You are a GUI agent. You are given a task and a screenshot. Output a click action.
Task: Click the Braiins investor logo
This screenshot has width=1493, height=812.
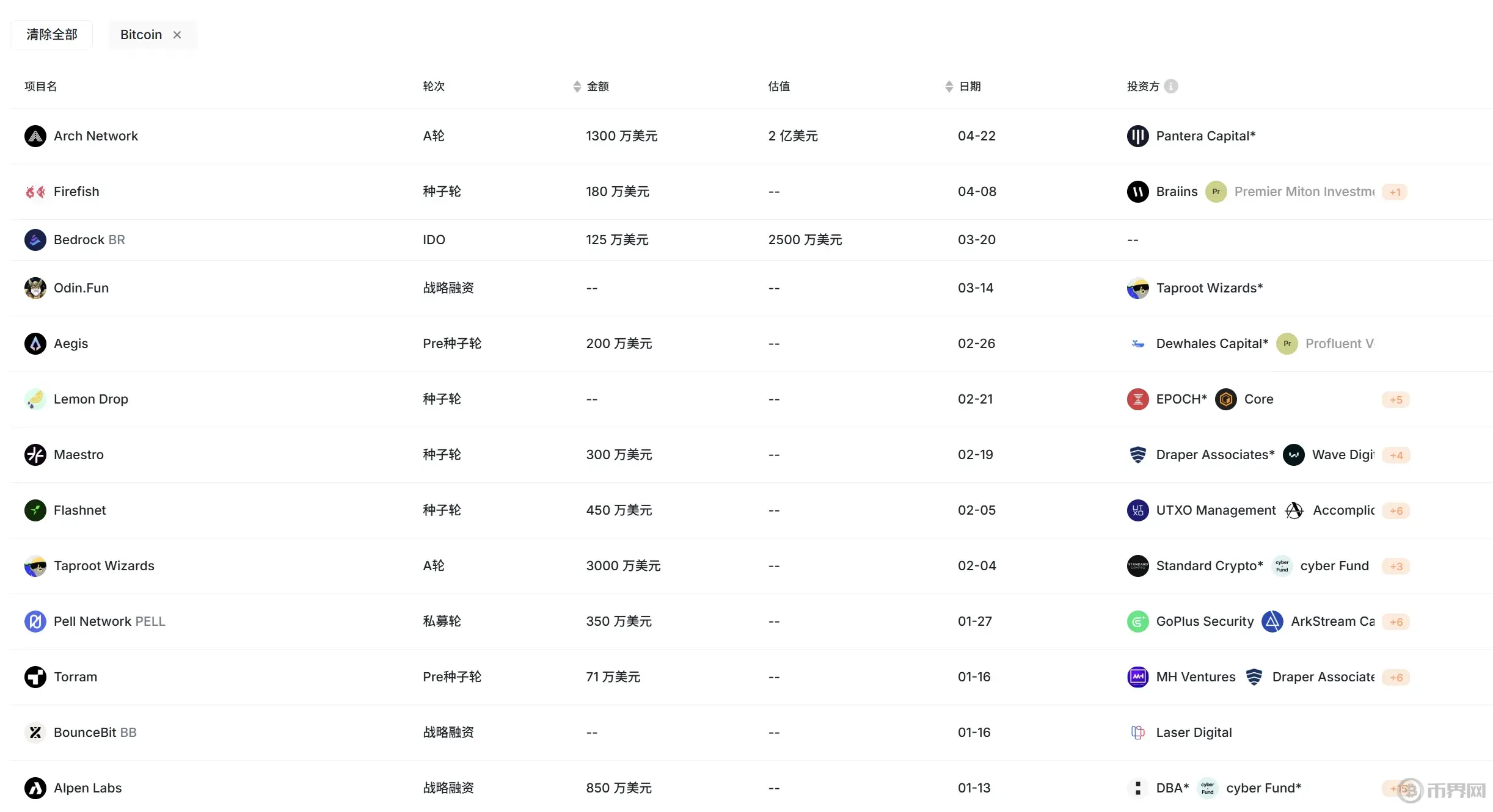[x=1138, y=192]
